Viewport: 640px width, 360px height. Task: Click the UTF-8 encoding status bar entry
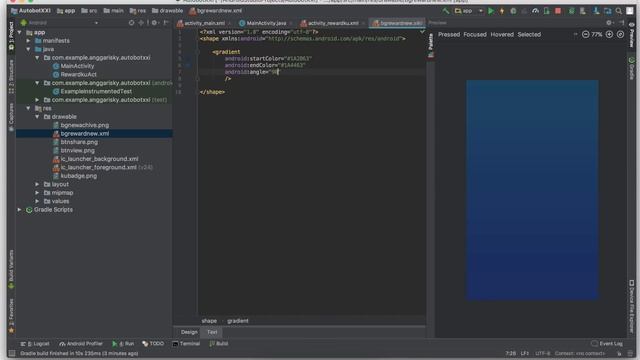[x=542, y=353]
